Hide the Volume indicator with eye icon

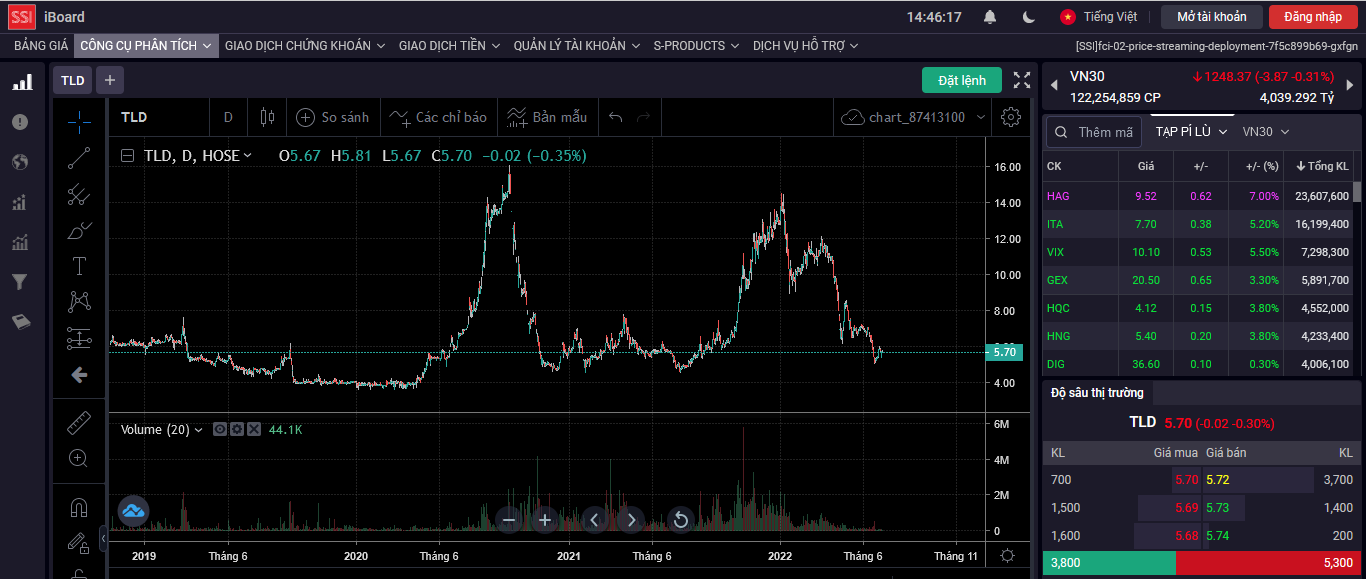point(219,430)
